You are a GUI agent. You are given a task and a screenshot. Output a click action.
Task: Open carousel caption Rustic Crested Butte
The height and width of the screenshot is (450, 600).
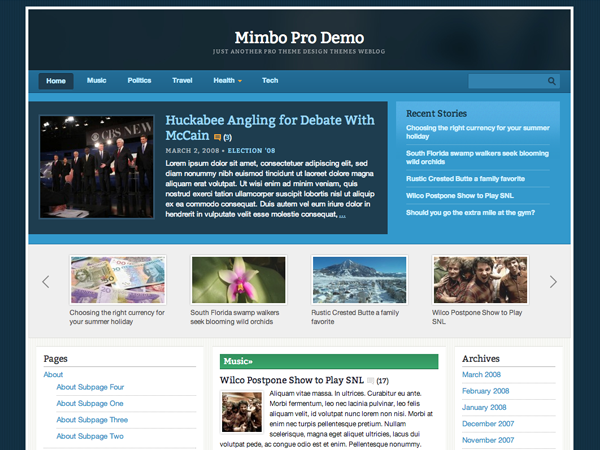[x=355, y=317]
